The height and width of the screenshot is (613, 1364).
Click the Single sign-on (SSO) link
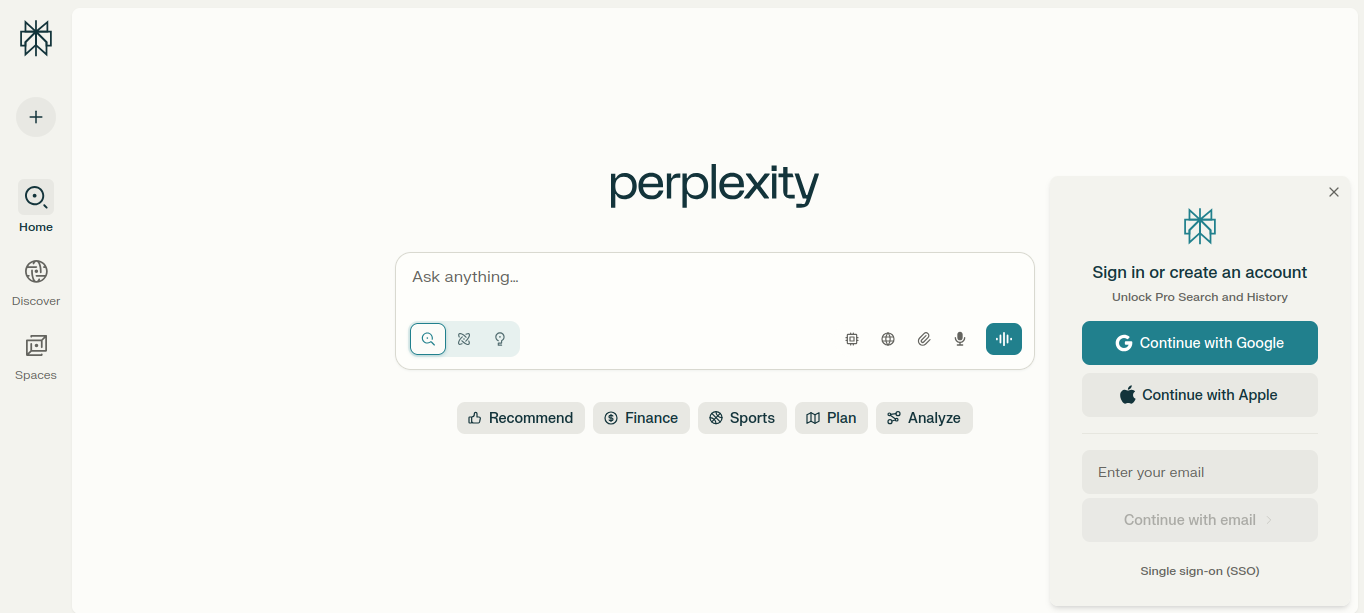1199,571
